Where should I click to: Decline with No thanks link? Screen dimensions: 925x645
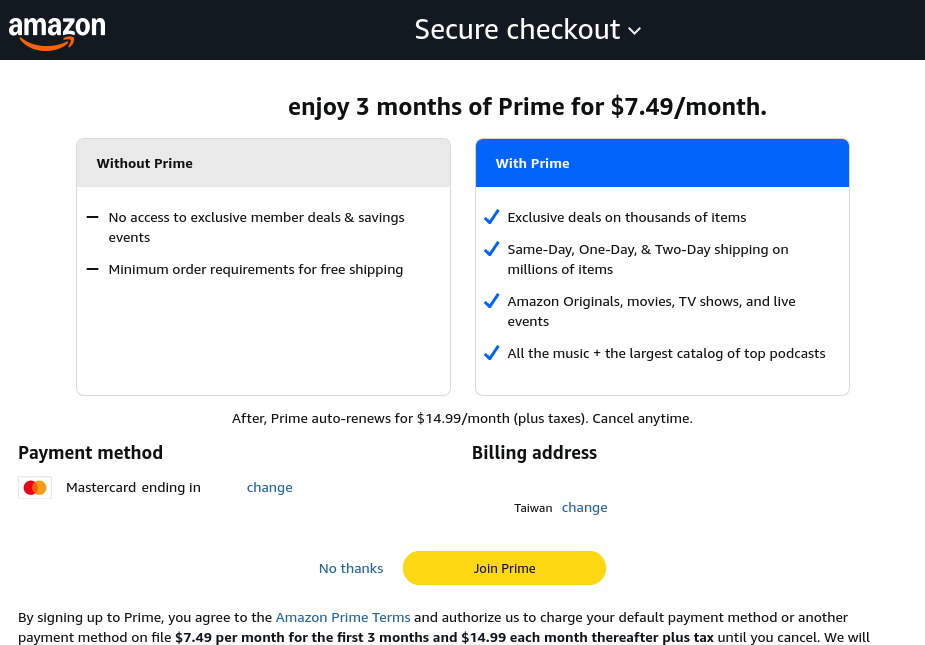click(351, 568)
